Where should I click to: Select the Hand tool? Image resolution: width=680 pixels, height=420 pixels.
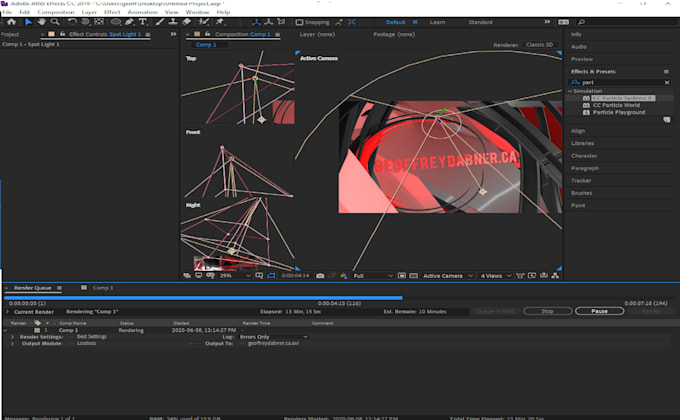[42, 22]
